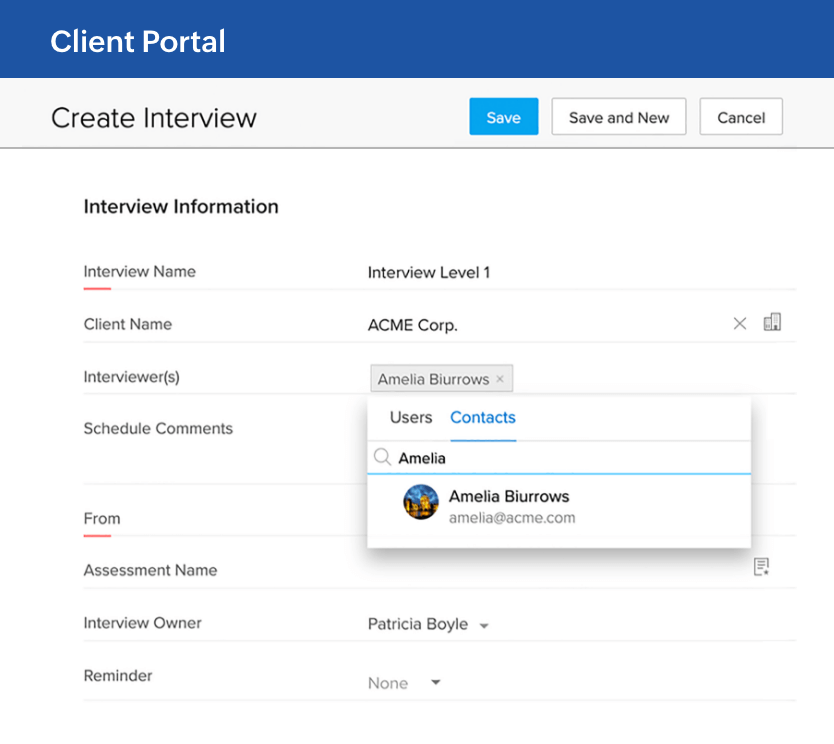
Task: Select the Contacts tab
Action: click(483, 418)
